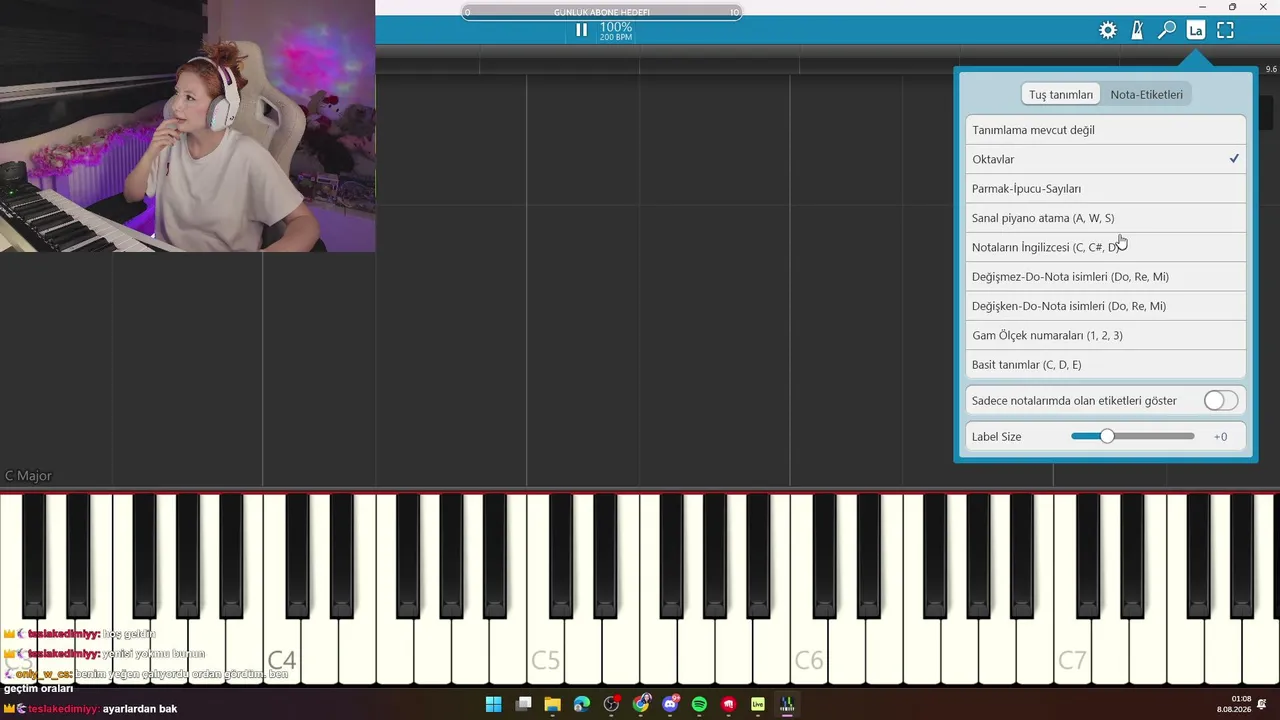Click the C Major key signature label
Viewport: 1280px width, 720px height.
(x=28, y=476)
